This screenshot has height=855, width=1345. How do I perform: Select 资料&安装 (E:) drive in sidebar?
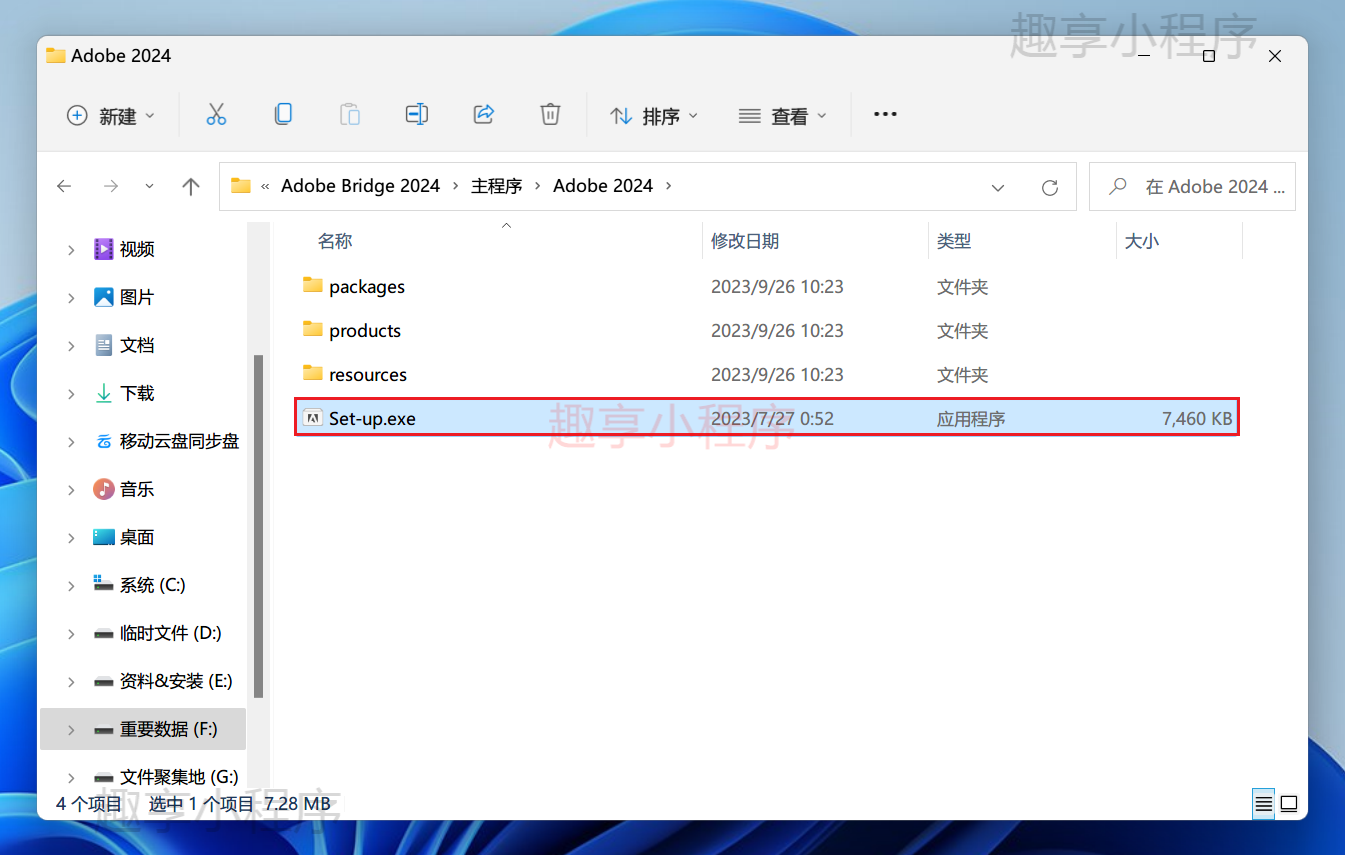tap(176, 681)
